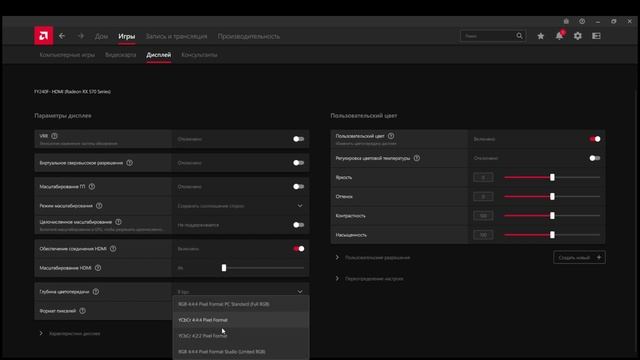Choose RGB 4:4:4 PC Standard (Full RGB)

241,304
